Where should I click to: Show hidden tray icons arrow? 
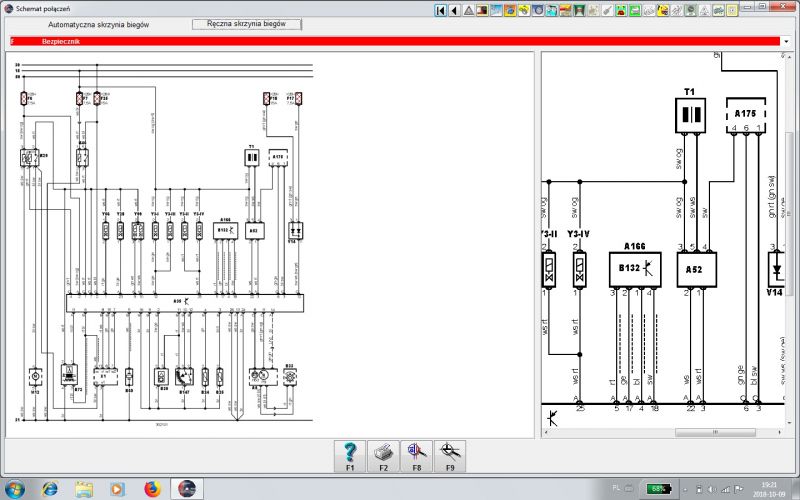point(685,489)
